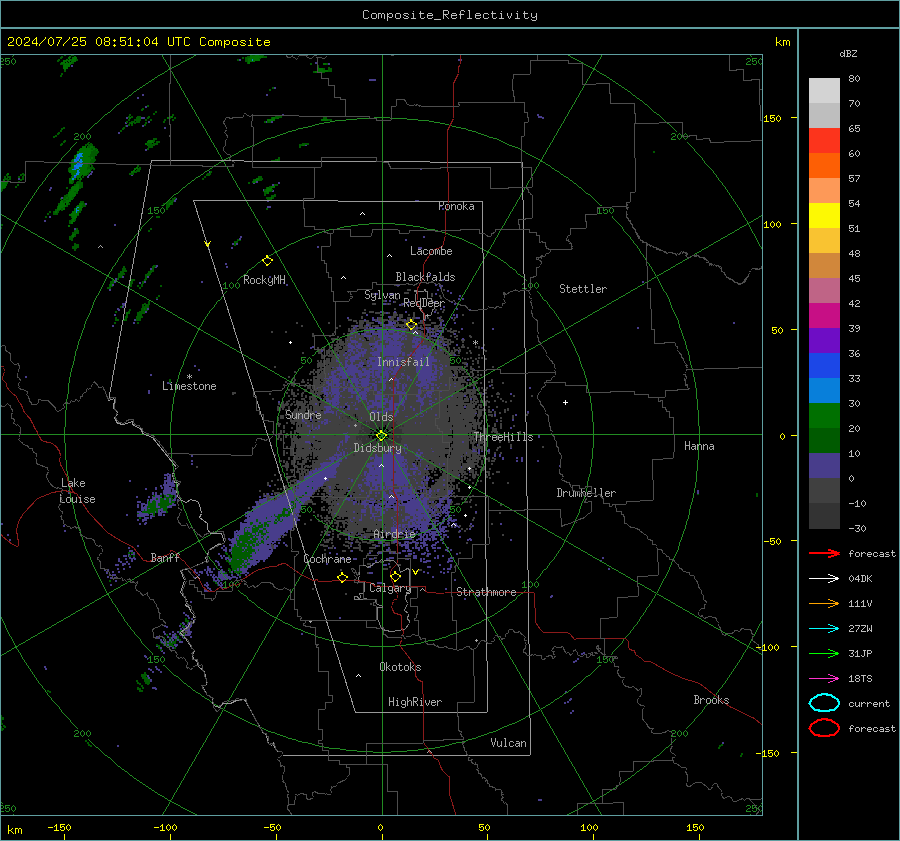The width and height of the screenshot is (900, 841).
Task: Click the yellow diamond marker near RockyMH
Action: point(267,261)
